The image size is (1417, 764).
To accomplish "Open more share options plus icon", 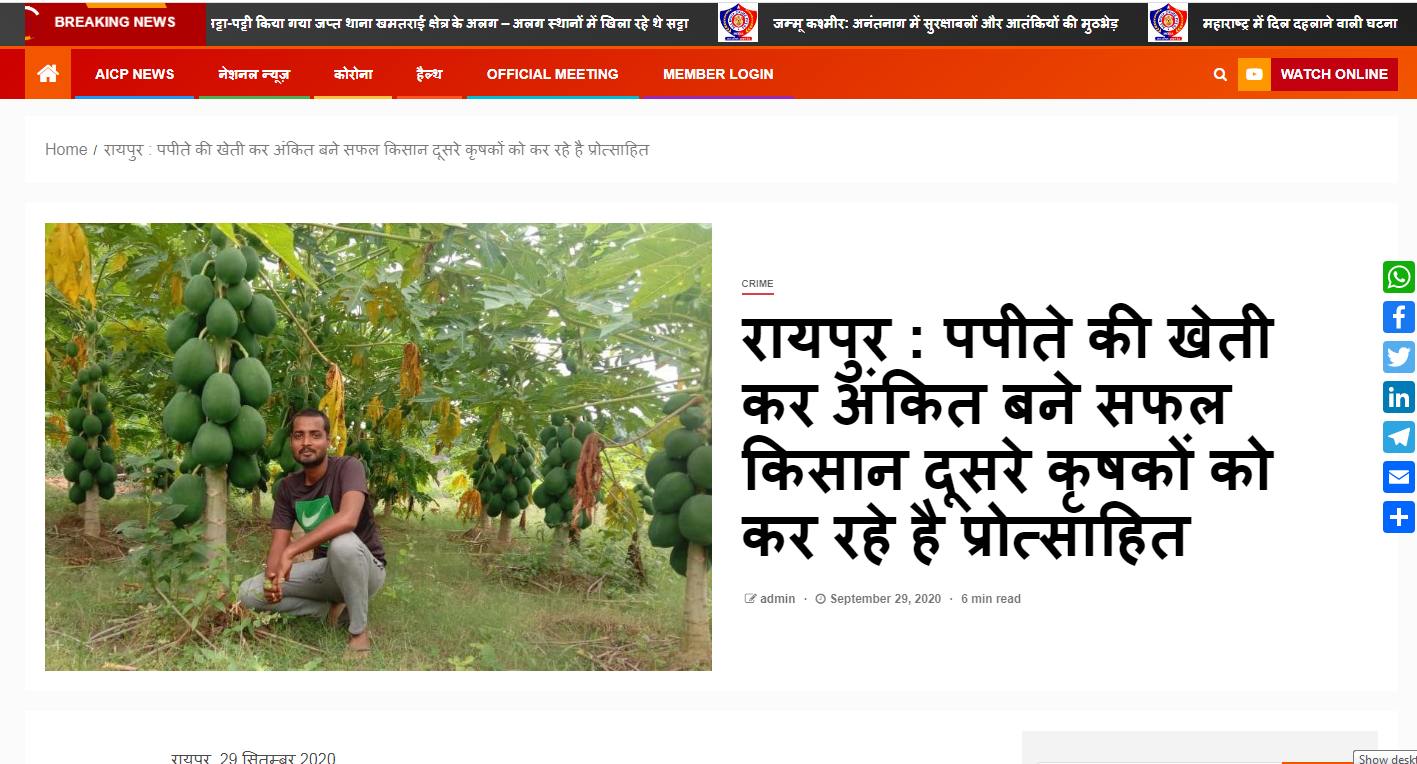I will 1399,517.
